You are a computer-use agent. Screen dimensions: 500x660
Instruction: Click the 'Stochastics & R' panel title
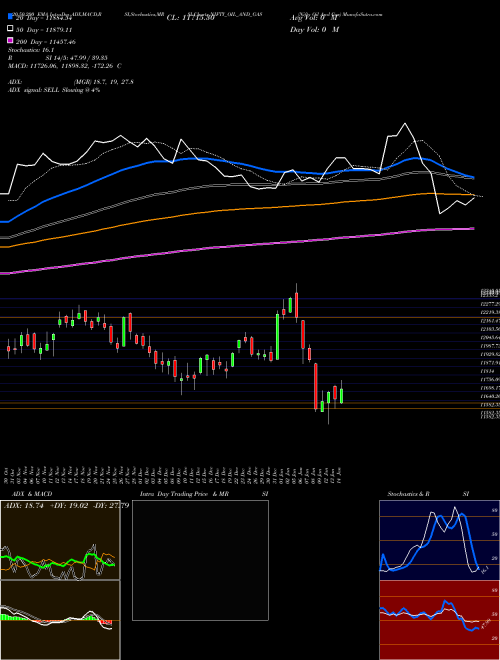point(408,494)
